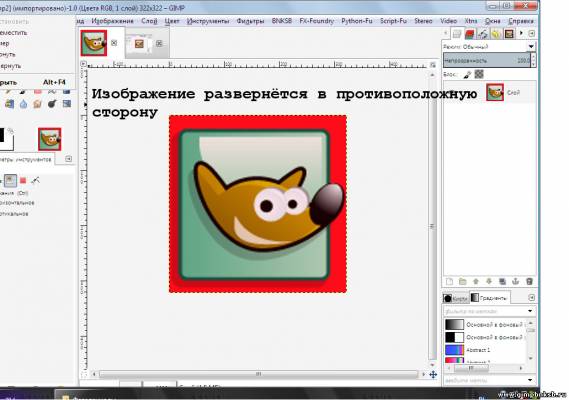Close the second image tab
The height and width of the screenshot is (400, 569).
(x=159, y=44)
